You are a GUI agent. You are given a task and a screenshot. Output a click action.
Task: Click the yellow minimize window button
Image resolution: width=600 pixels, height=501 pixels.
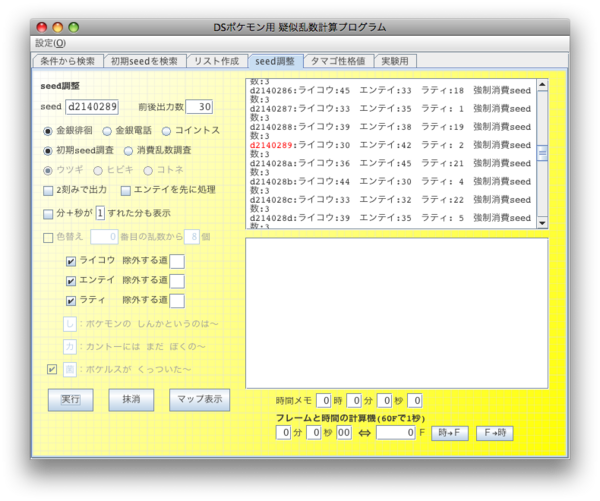pos(57,27)
